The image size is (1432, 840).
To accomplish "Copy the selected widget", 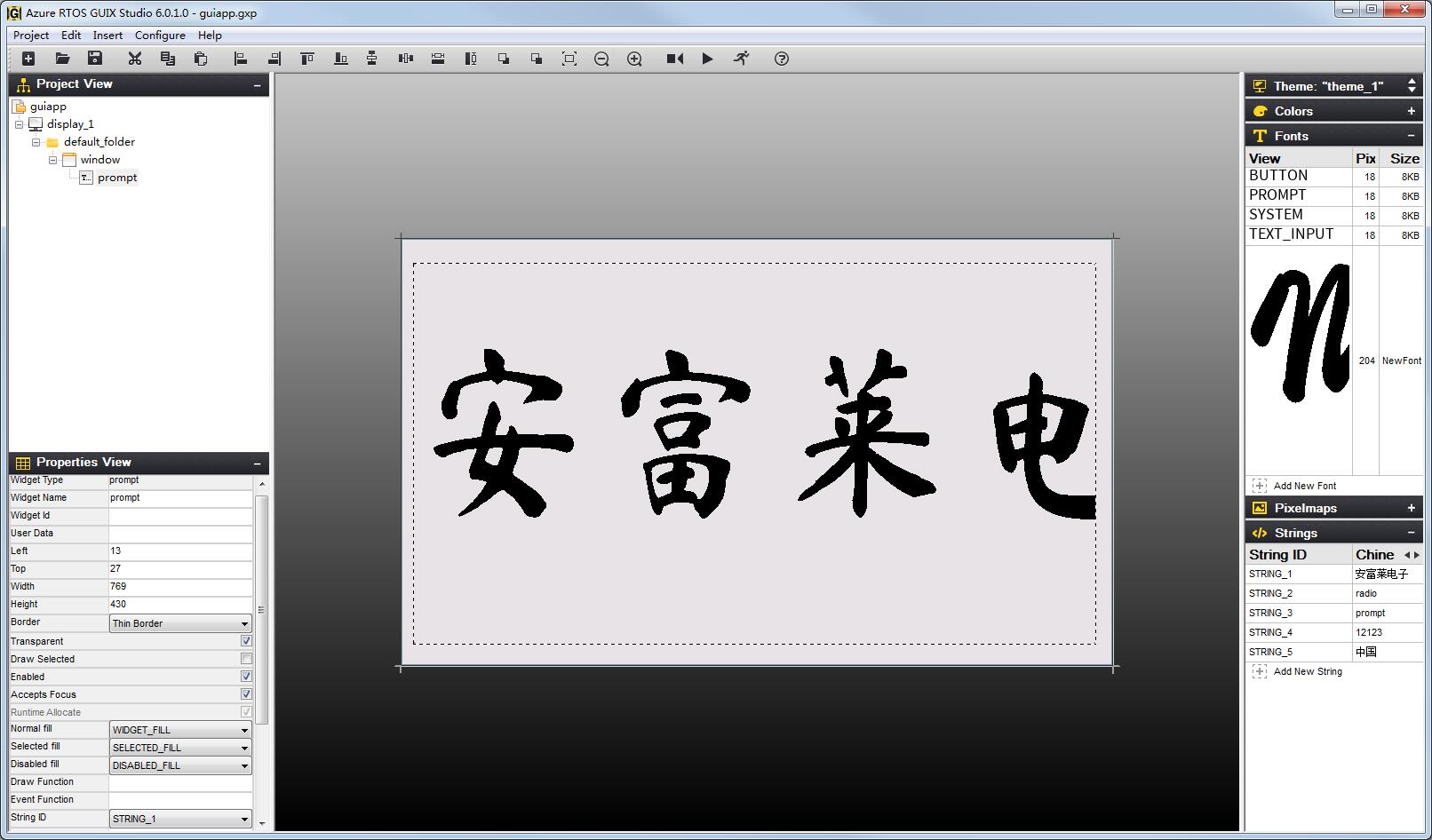I will 168,59.
